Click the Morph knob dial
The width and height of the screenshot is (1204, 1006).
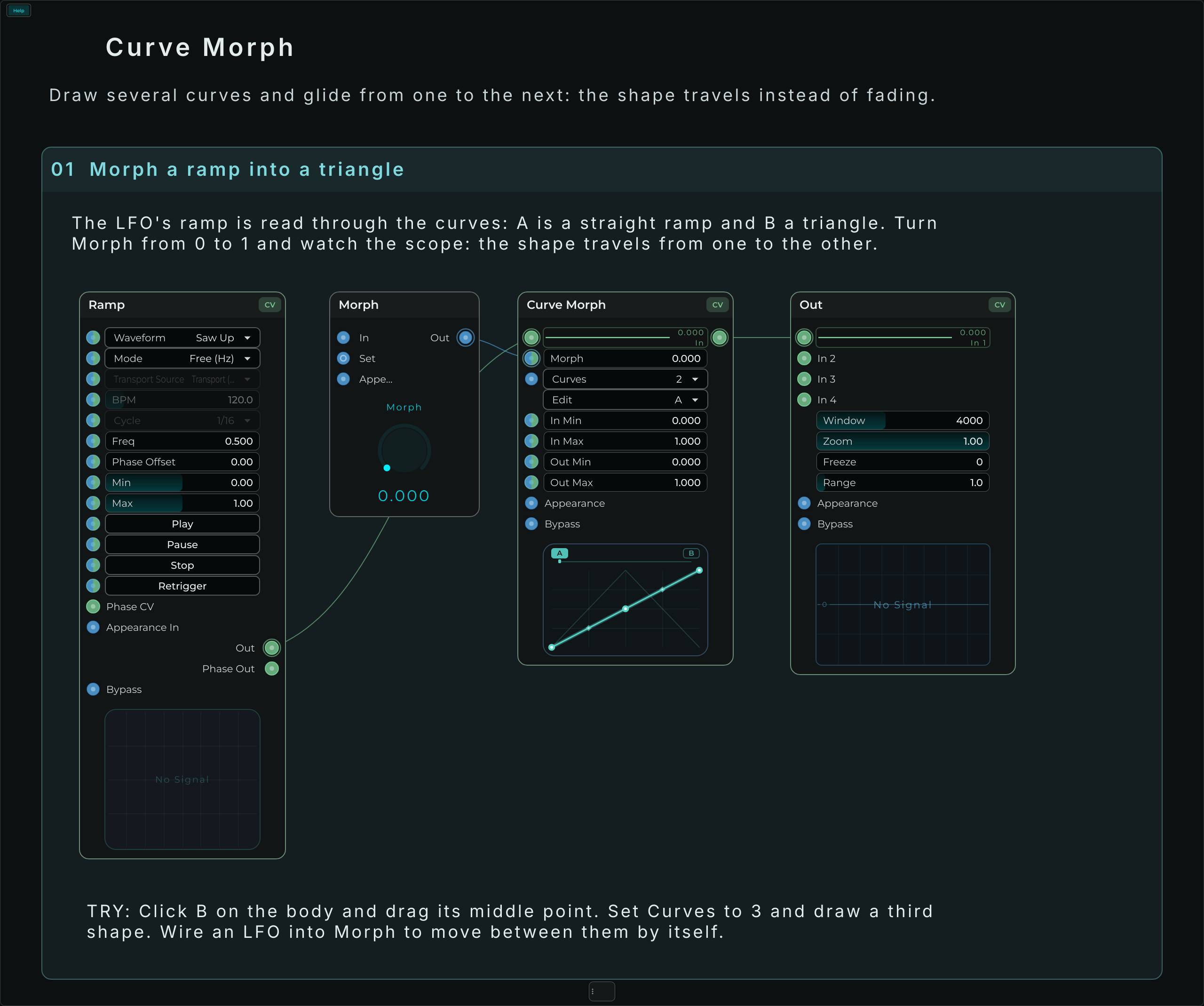(404, 449)
